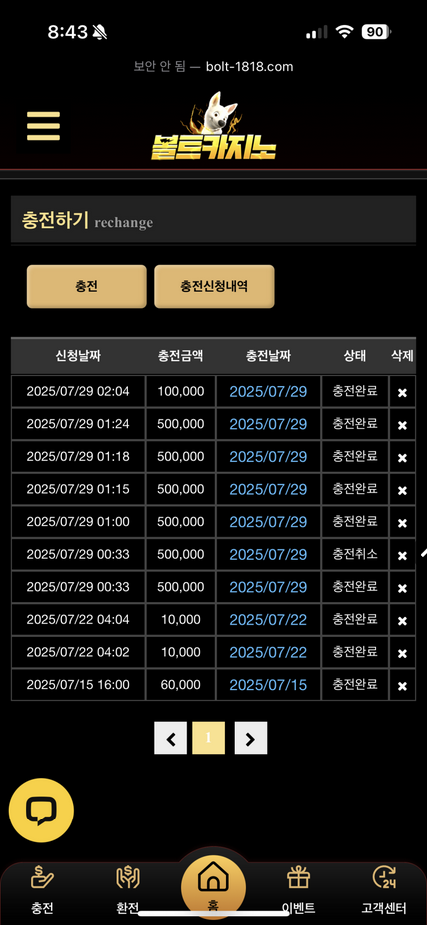Switch to the 충전 tab button
This screenshot has height=925, width=427.
(87, 287)
